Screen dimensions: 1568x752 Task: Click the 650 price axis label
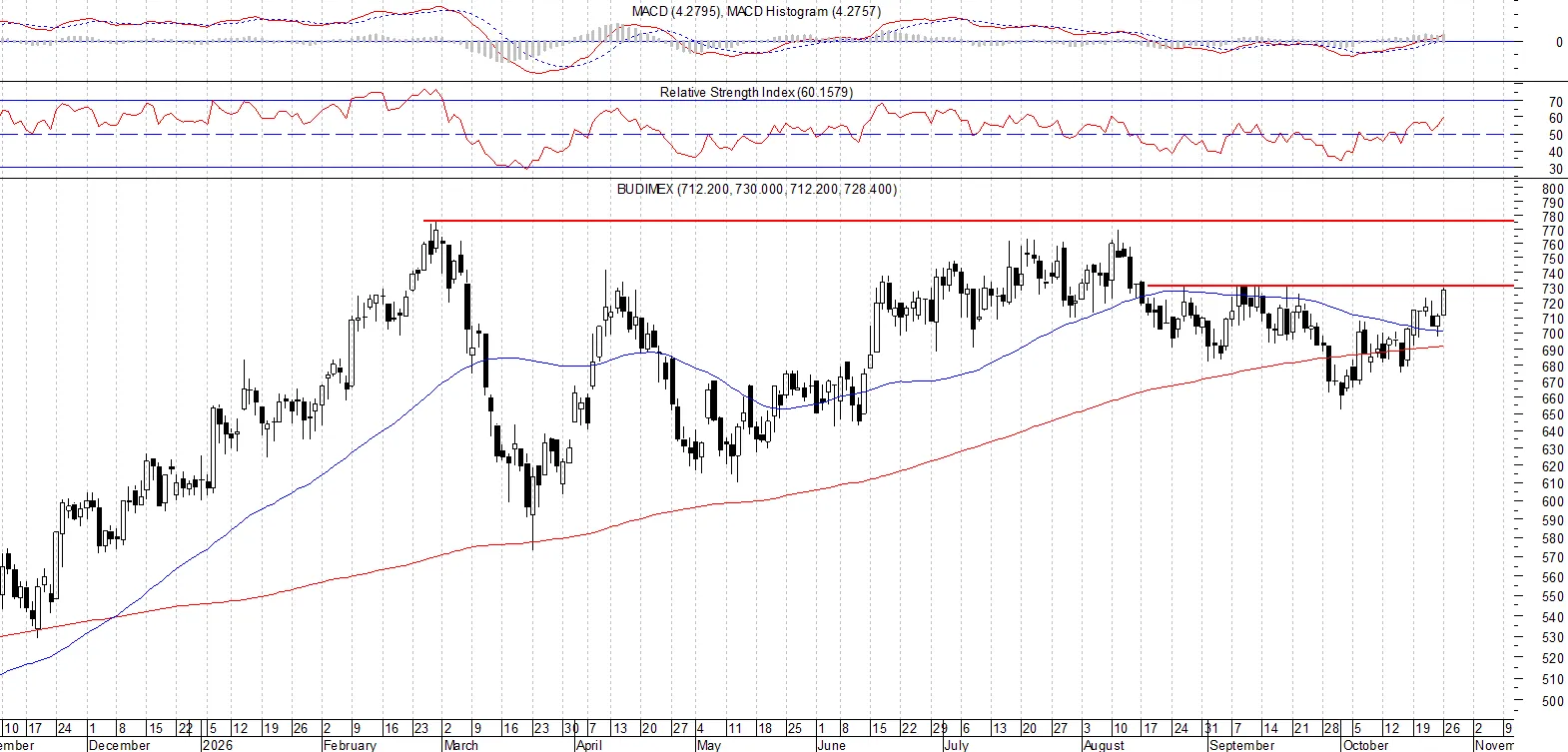[x=1553, y=415]
